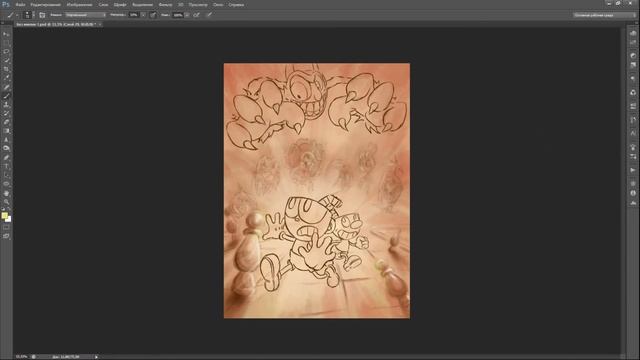
Task: Select the Dodge tool
Action: tap(6, 149)
